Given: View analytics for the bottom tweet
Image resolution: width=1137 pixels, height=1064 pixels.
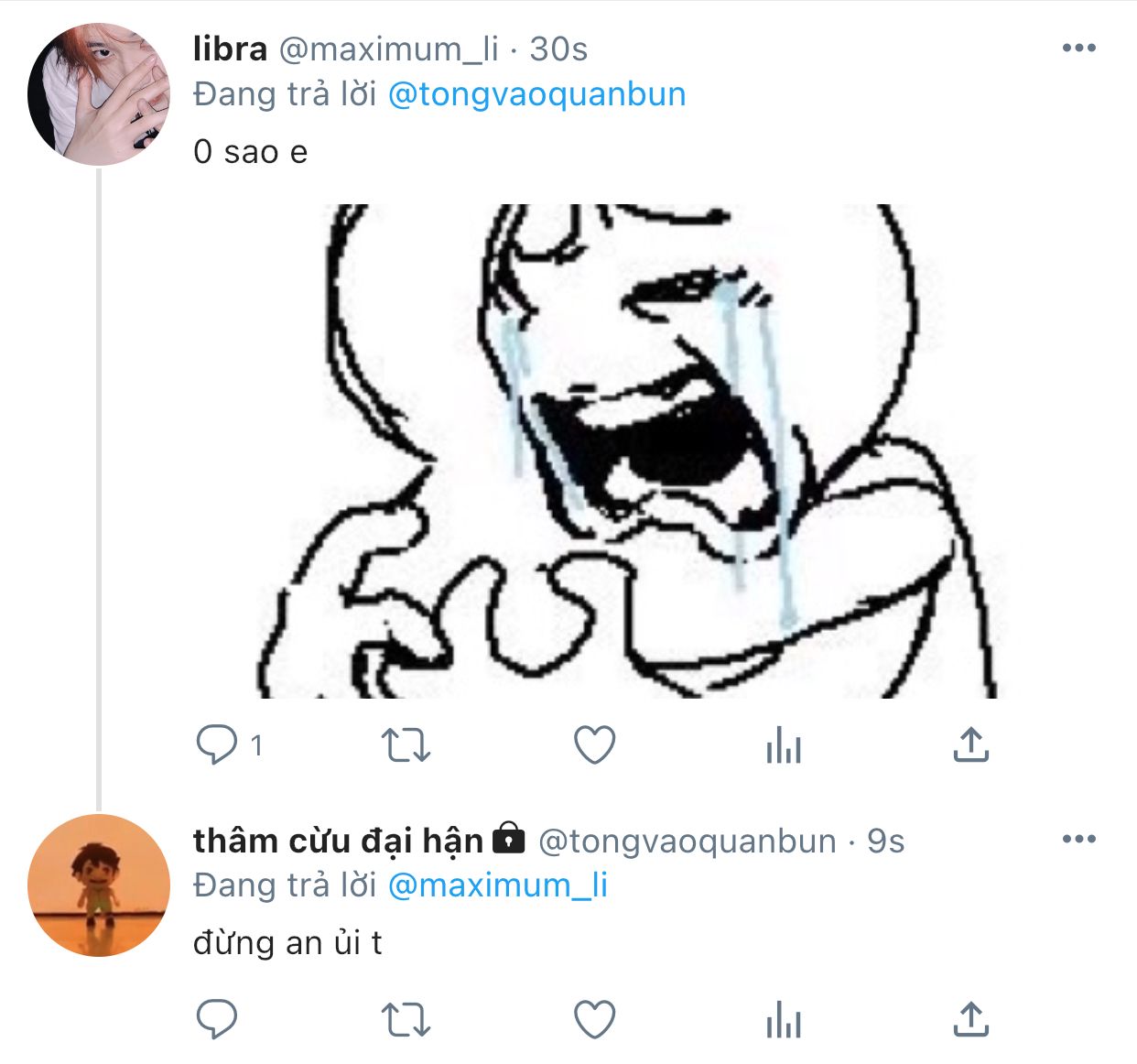Looking at the screenshot, I should point(784,1019).
